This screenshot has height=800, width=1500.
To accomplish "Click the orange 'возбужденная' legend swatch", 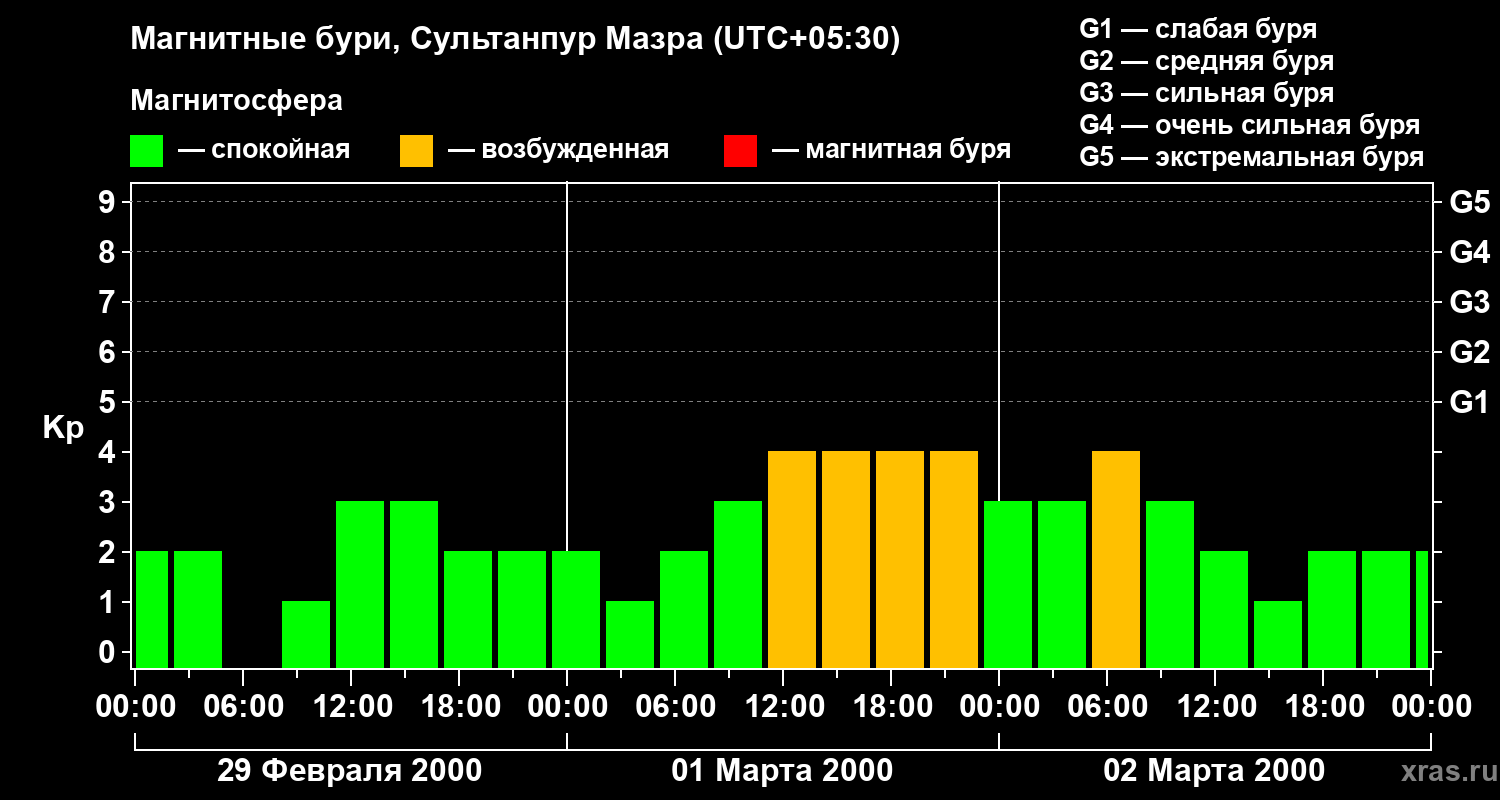I will pos(416,151).
